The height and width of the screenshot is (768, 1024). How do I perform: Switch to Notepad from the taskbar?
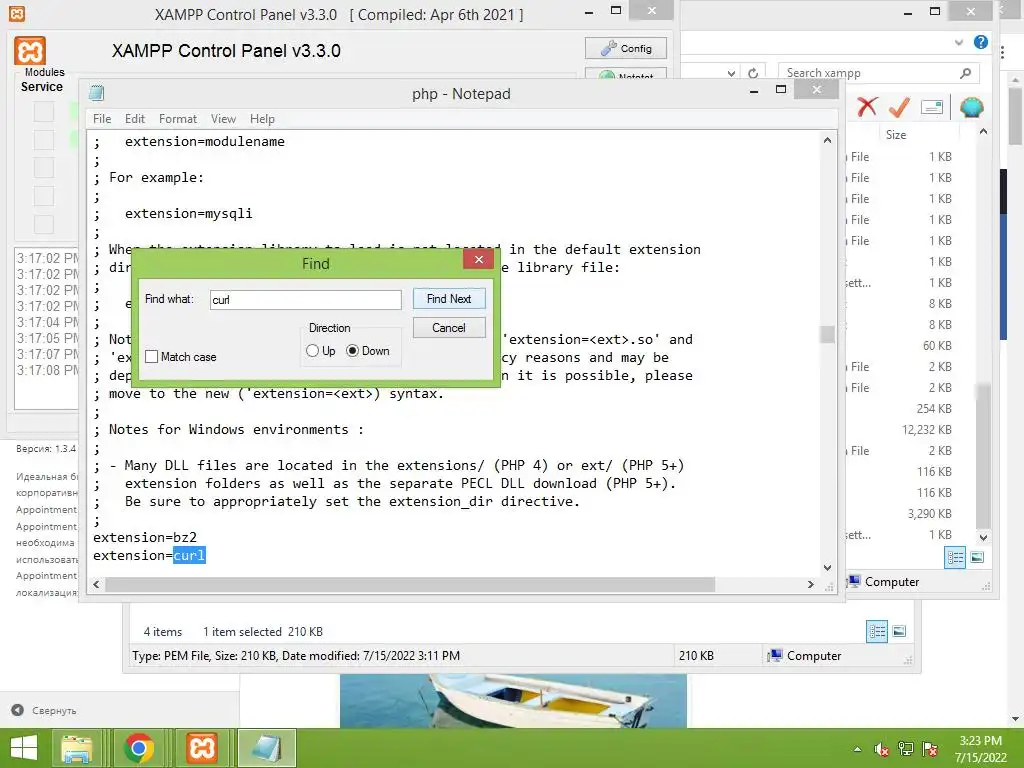click(266, 748)
